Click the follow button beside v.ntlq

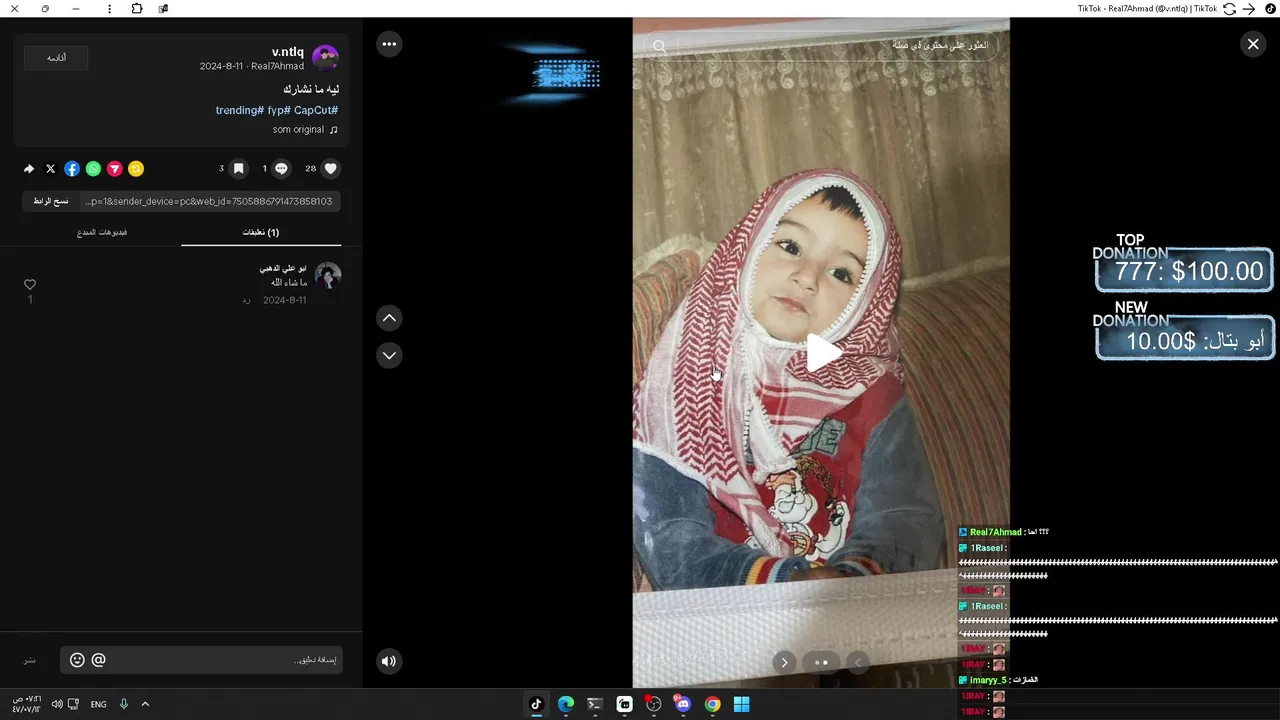pos(56,58)
